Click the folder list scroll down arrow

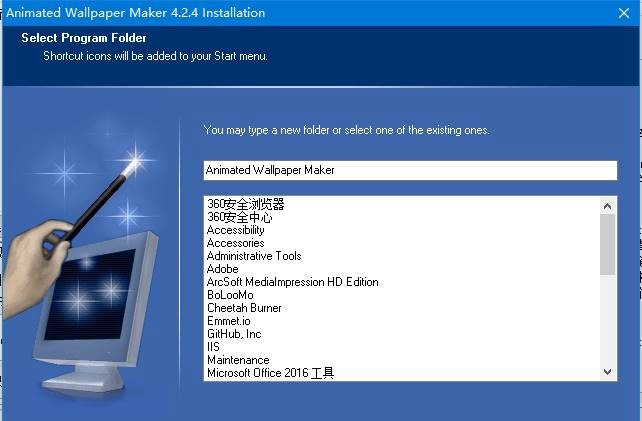coord(608,372)
